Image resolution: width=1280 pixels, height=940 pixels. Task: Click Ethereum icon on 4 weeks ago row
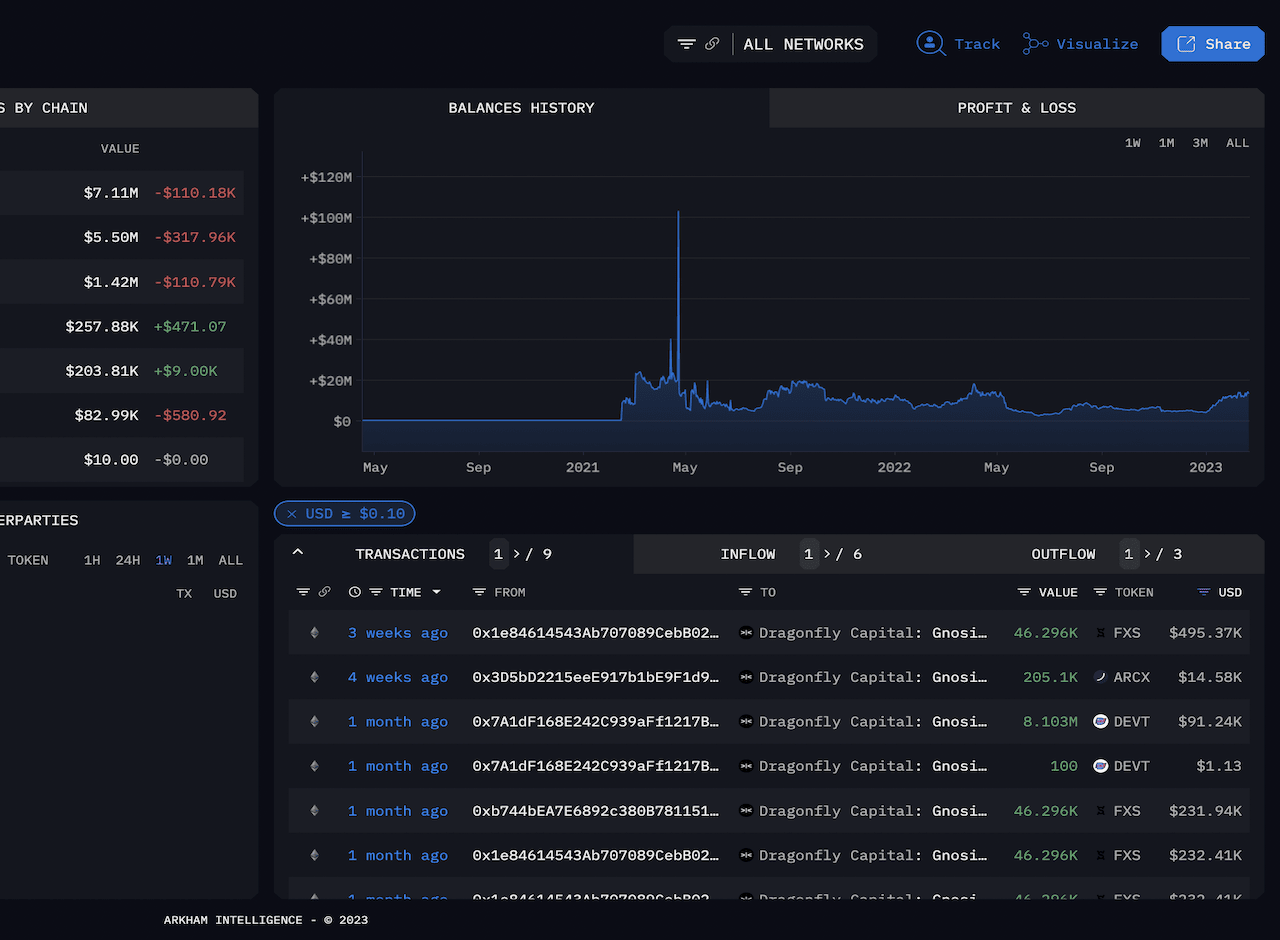pyautogui.click(x=314, y=677)
